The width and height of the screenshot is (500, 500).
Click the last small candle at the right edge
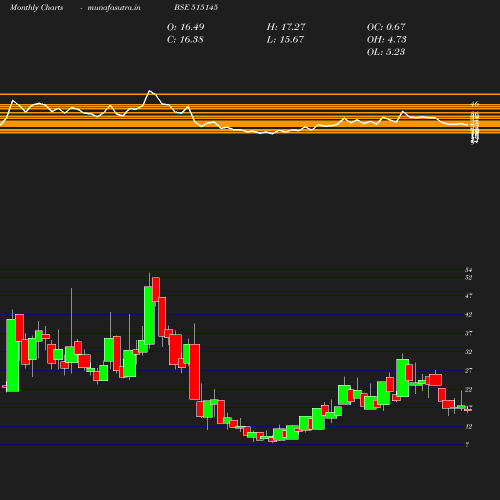(468, 410)
